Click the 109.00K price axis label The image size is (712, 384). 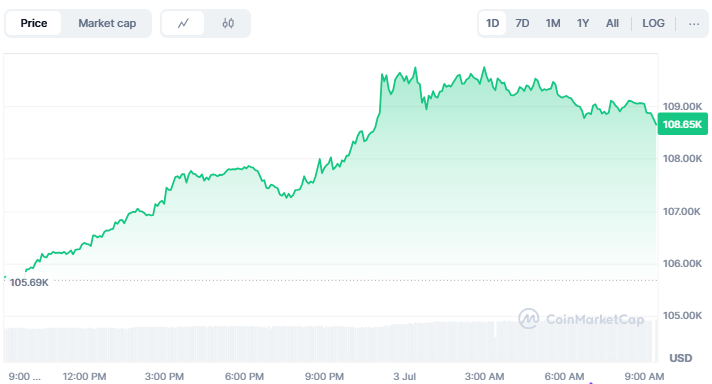point(682,106)
